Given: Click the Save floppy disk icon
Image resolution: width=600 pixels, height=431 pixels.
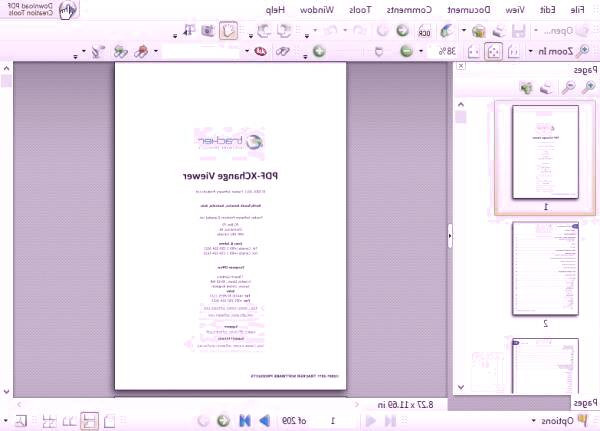Looking at the screenshot, I should (518, 31).
